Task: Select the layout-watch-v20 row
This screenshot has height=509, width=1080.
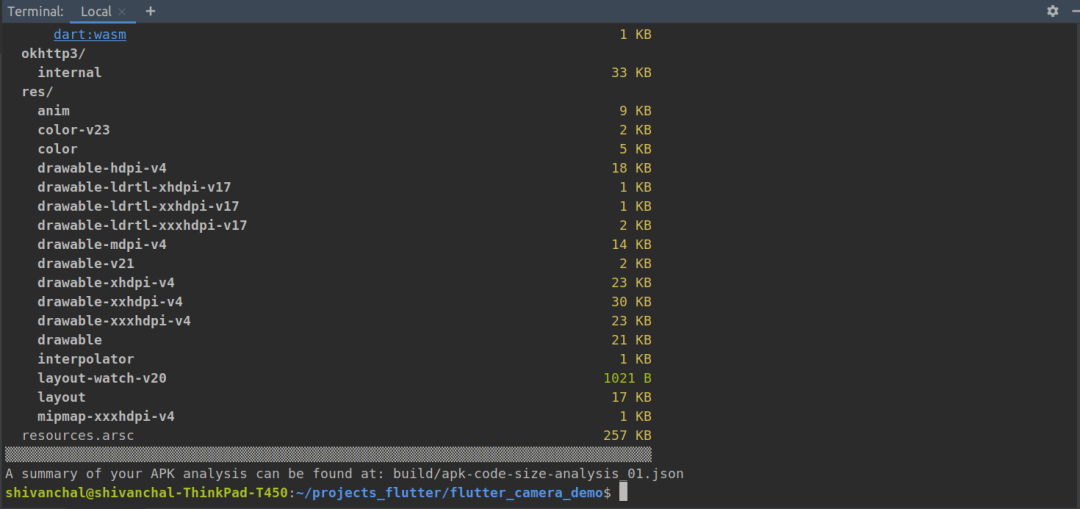Action: (x=344, y=378)
